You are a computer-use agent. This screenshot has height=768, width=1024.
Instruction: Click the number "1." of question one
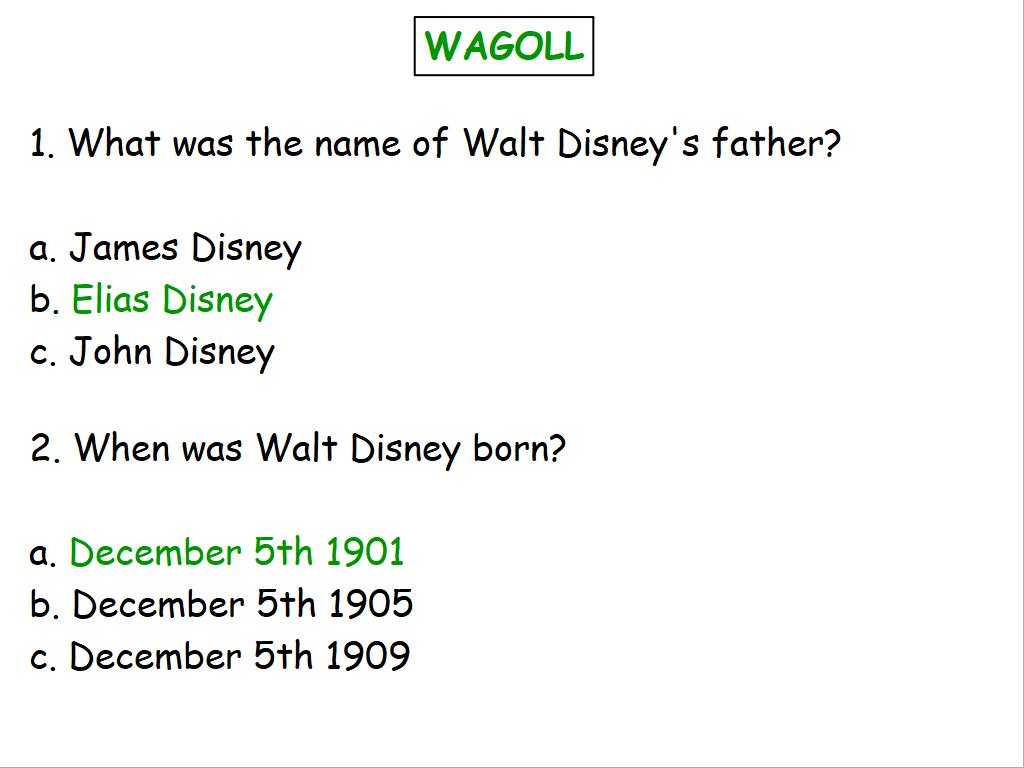coord(42,144)
